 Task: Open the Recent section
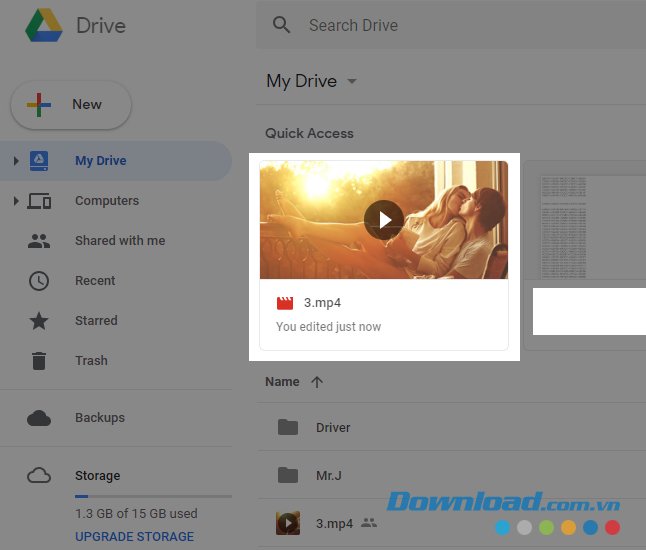[x=95, y=281]
